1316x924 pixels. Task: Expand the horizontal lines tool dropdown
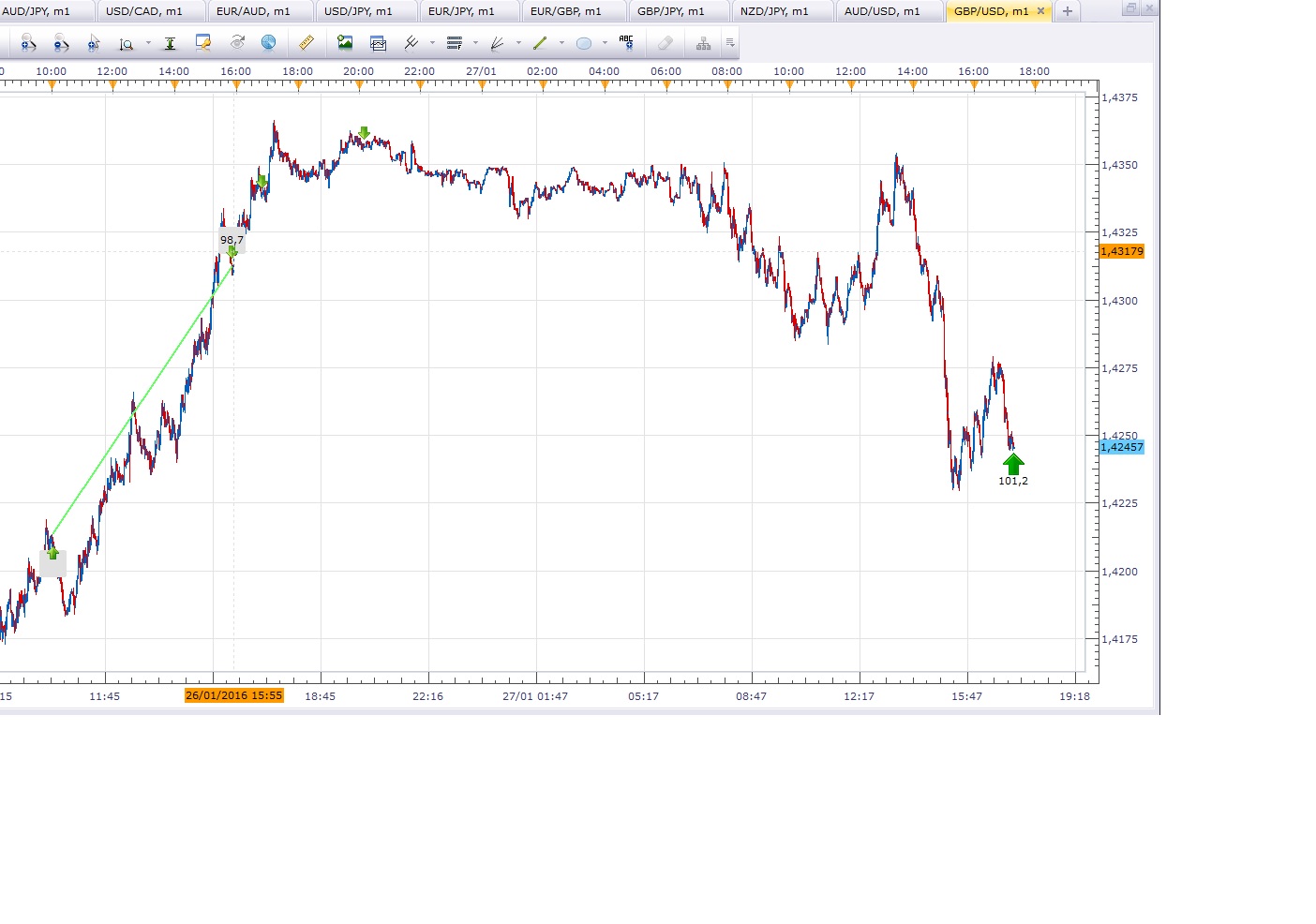click(475, 43)
